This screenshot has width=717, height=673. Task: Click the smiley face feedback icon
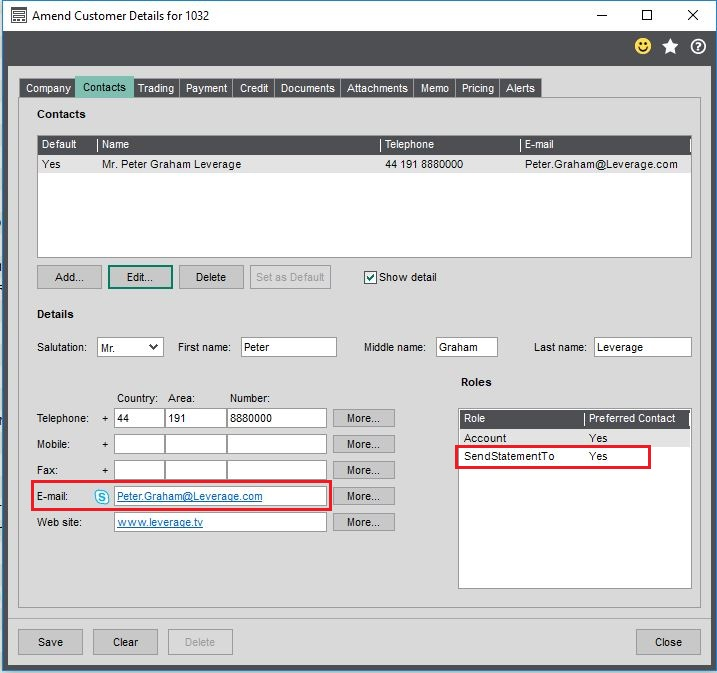(644, 47)
